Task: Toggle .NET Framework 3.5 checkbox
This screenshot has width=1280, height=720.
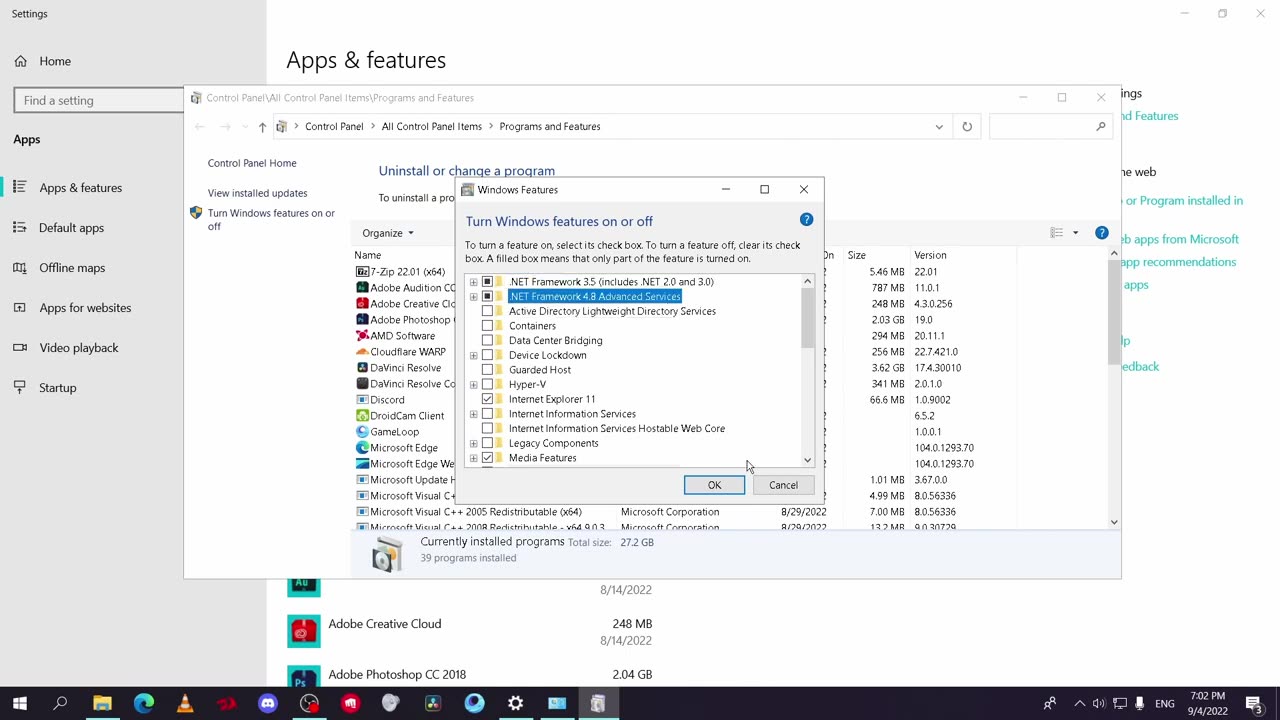Action: coord(487,282)
